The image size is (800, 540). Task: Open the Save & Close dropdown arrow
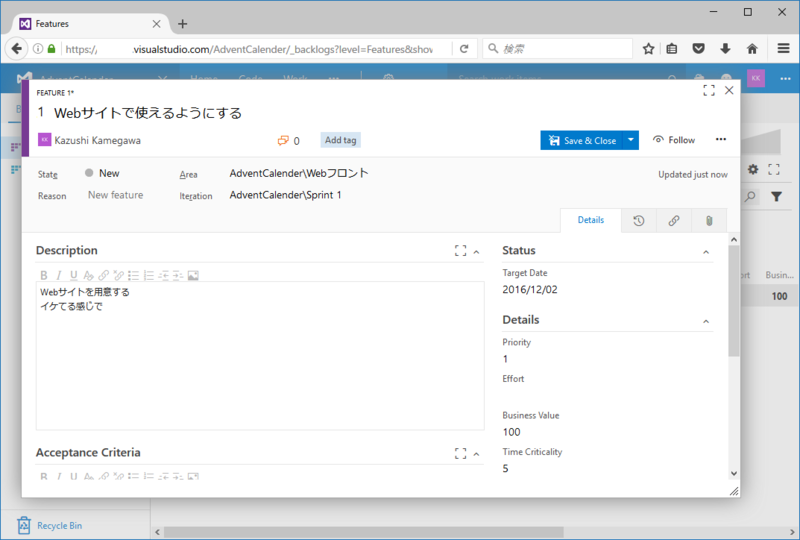[x=631, y=140]
